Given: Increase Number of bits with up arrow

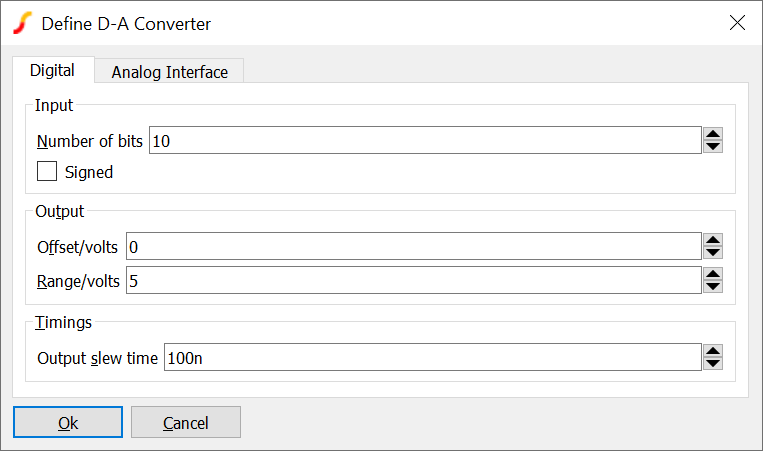Looking at the screenshot, I should pyautogui.click(x=713, y=134).
